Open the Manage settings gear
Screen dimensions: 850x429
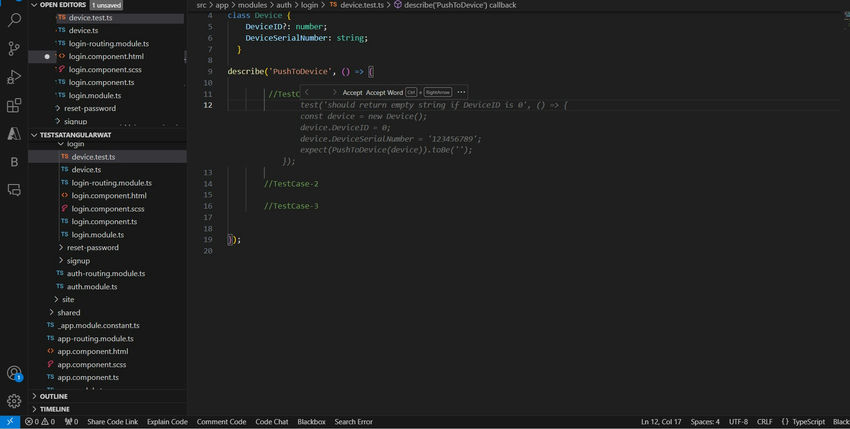tap(14, 401)
